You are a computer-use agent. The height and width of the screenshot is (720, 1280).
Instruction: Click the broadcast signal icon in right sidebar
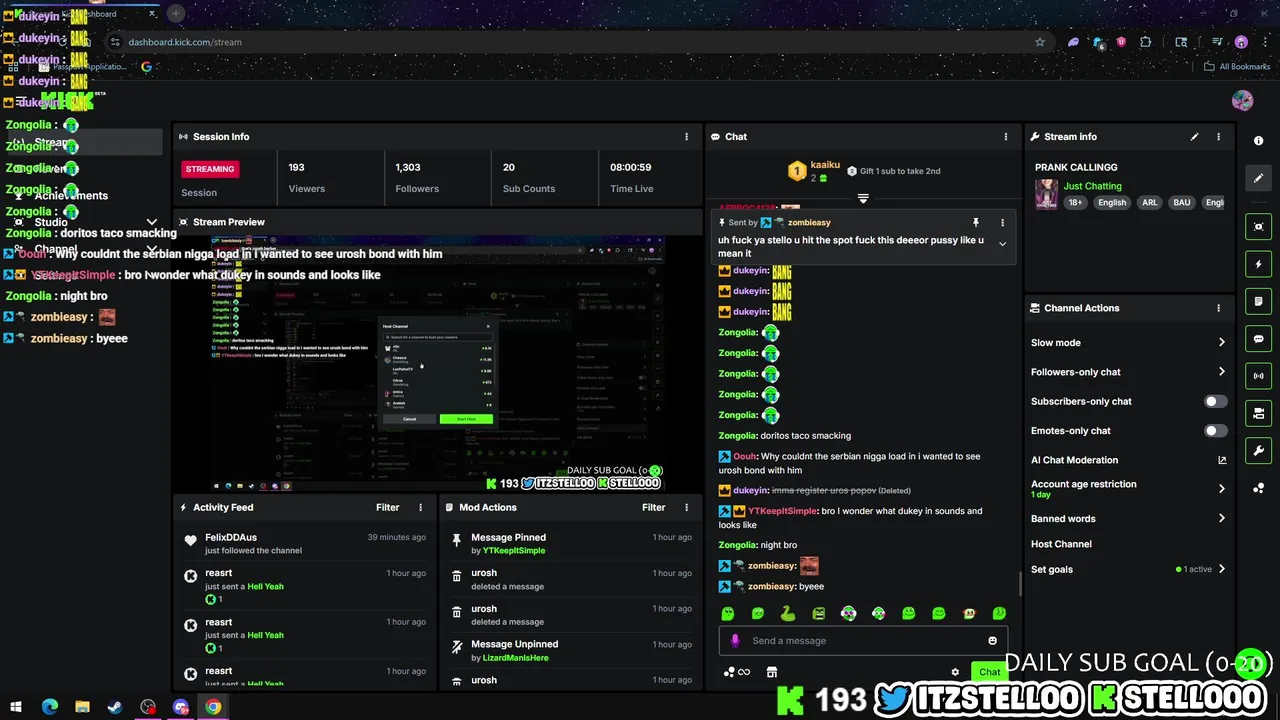(1258, 376)
